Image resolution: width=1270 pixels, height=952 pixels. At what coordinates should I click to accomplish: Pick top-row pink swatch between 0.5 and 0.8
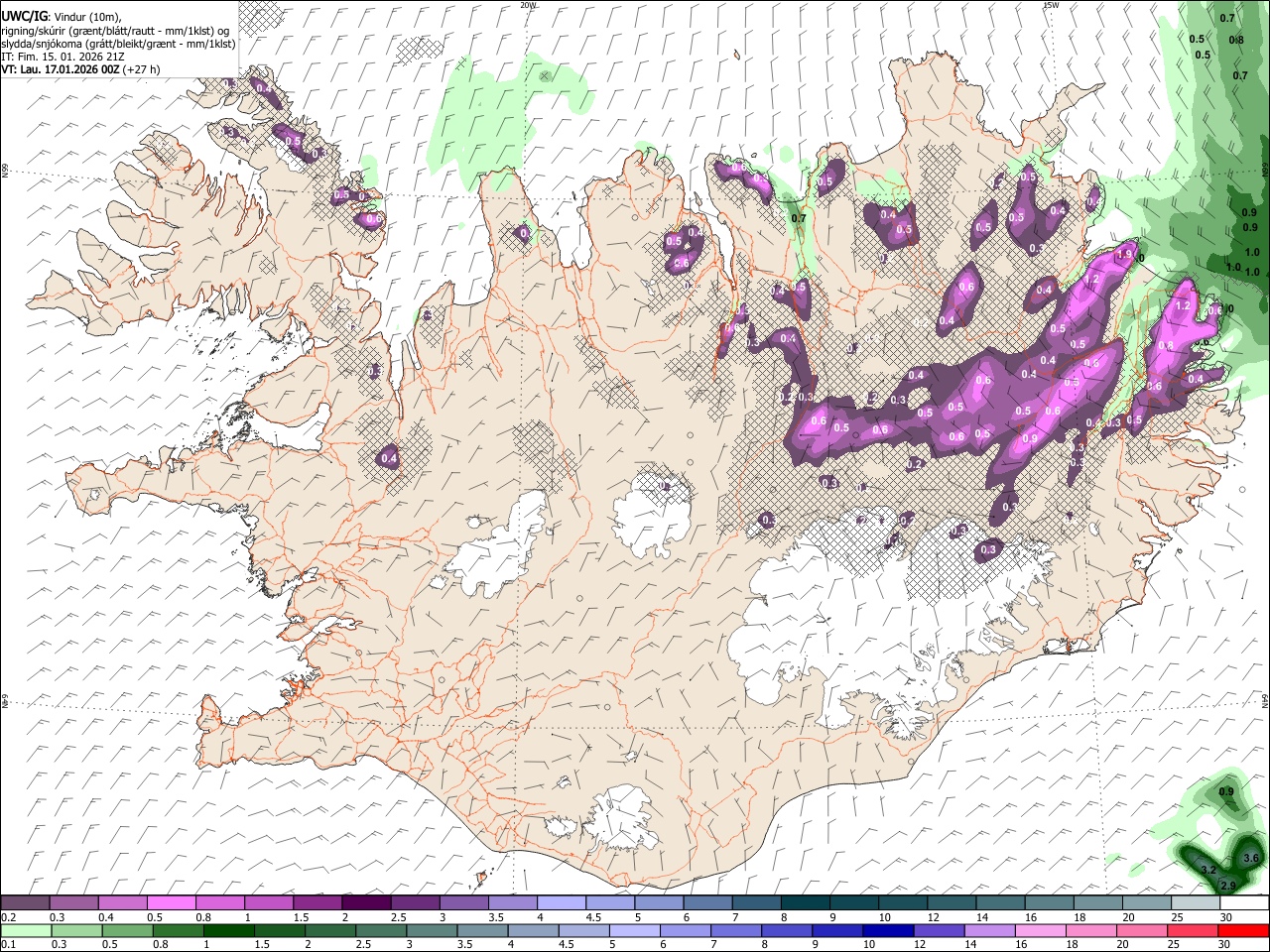171,902
